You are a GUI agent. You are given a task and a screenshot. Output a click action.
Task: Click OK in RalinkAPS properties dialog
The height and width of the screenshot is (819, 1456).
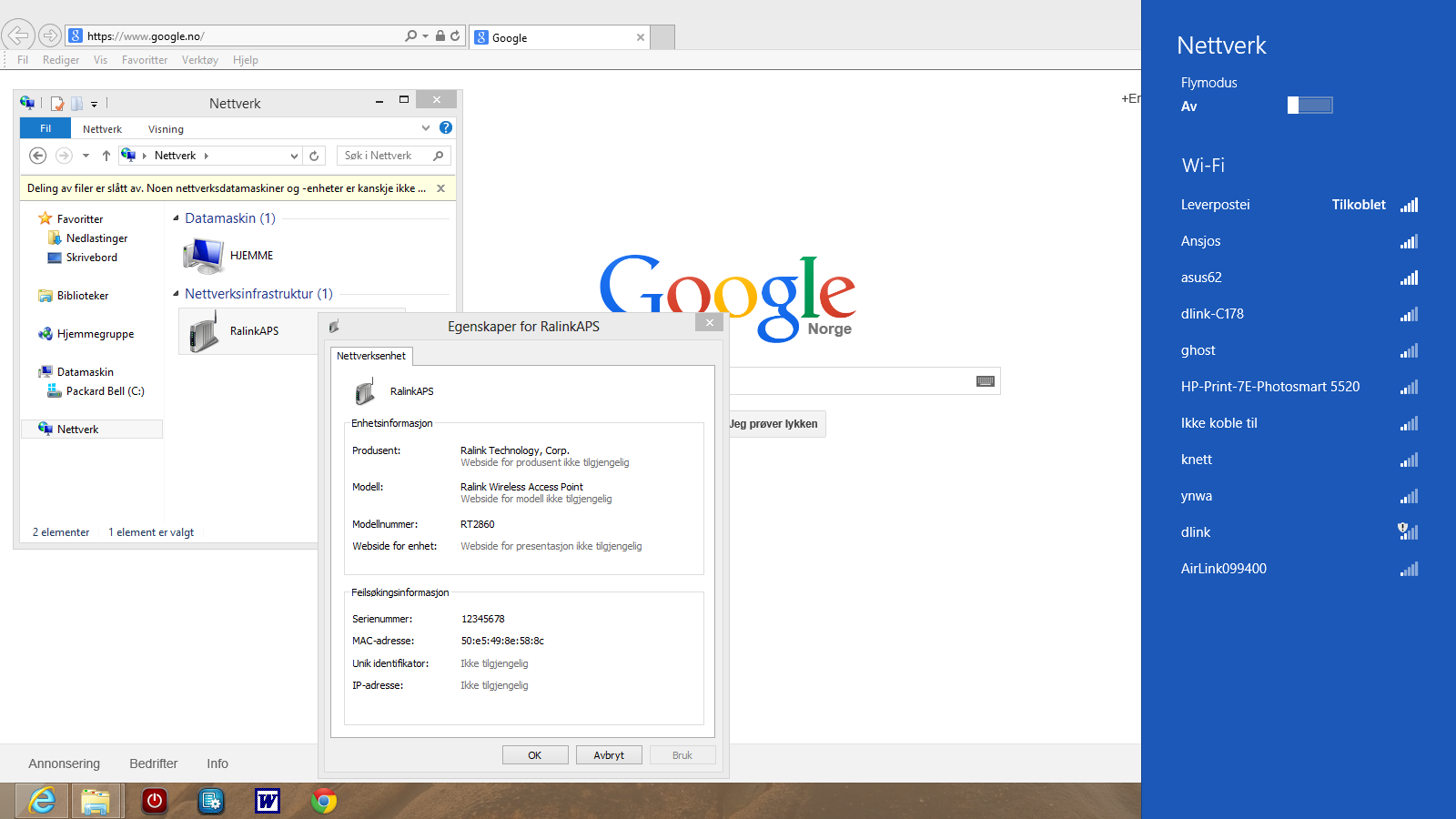[535, 755]
